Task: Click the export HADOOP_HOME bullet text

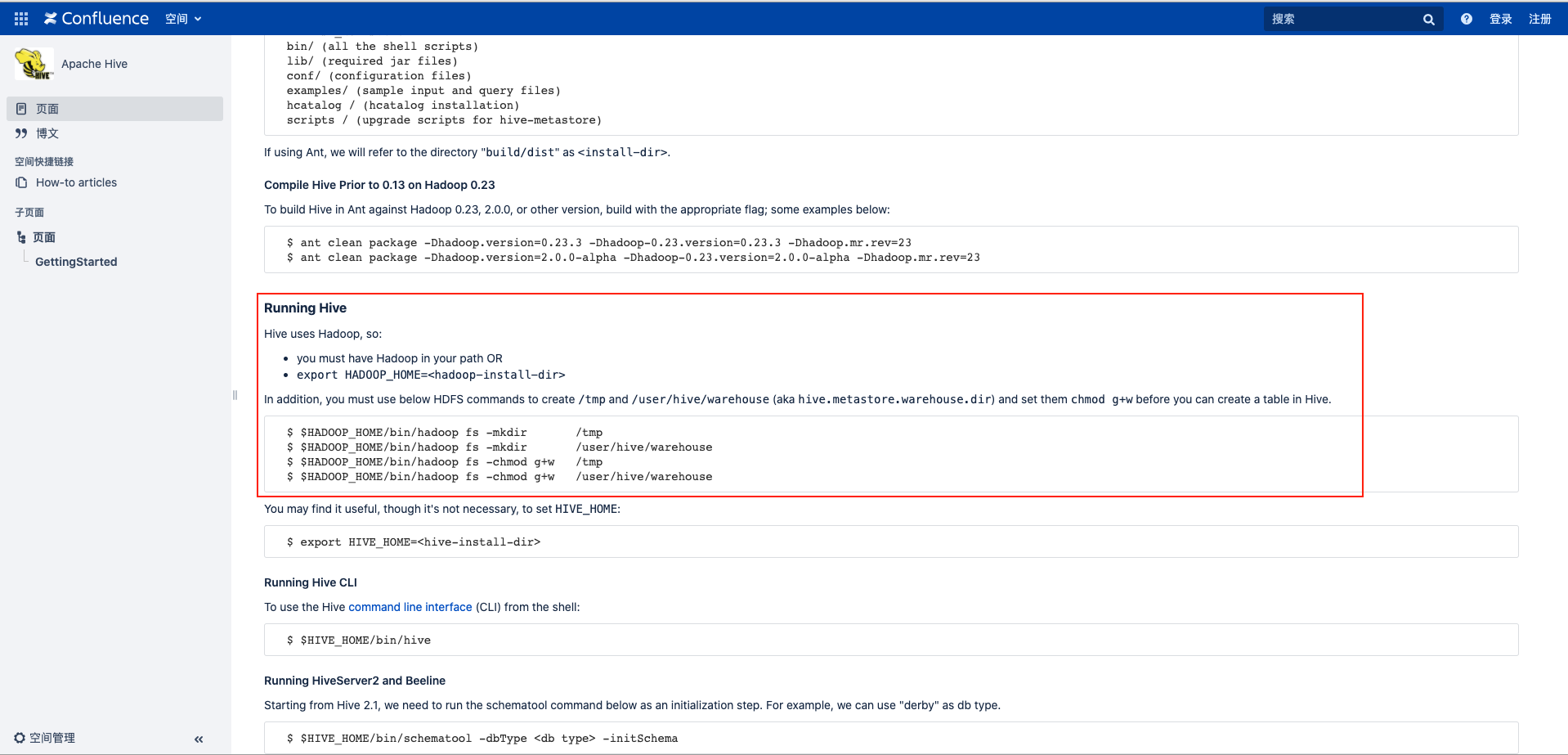Action: coord(431,375)
